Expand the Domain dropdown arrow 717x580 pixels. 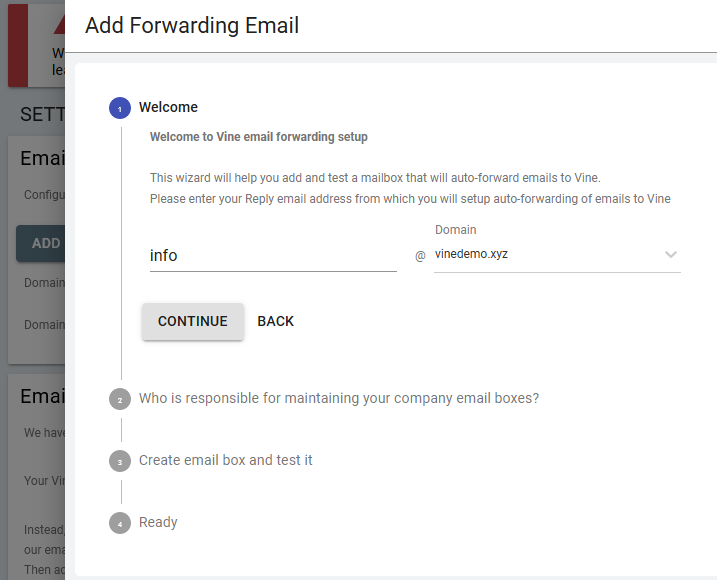(670, 255)
